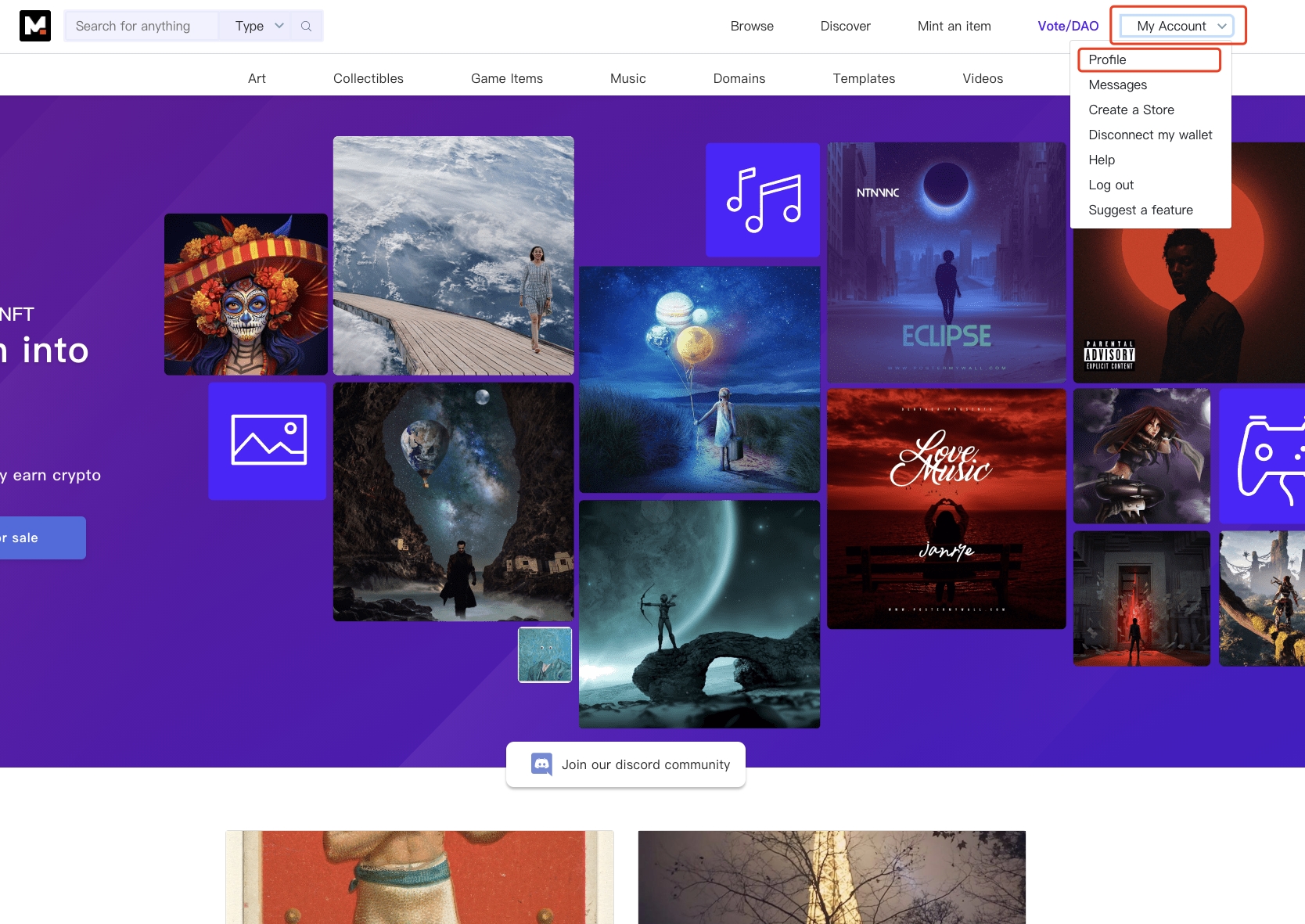
Task: Click the Discord icon in community button
Action: pyautogui.click(x=541, y=764)
